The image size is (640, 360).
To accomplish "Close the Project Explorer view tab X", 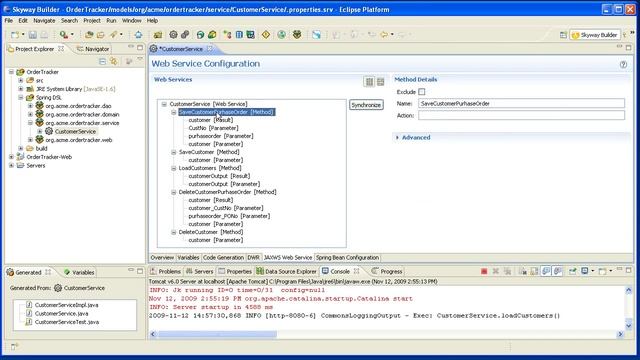I will (x=61, y=49).
